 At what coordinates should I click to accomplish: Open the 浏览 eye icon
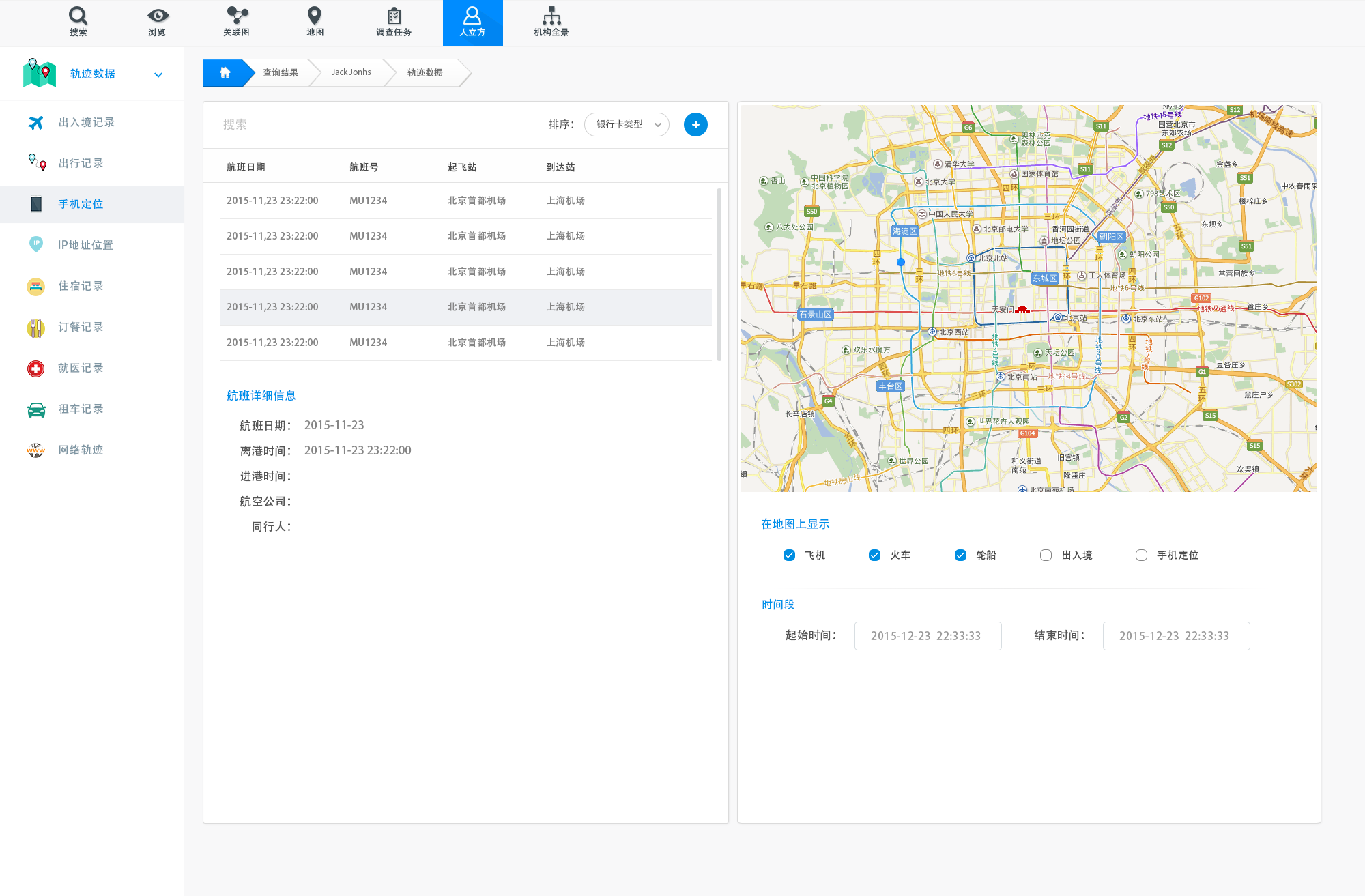click(157, 16)
